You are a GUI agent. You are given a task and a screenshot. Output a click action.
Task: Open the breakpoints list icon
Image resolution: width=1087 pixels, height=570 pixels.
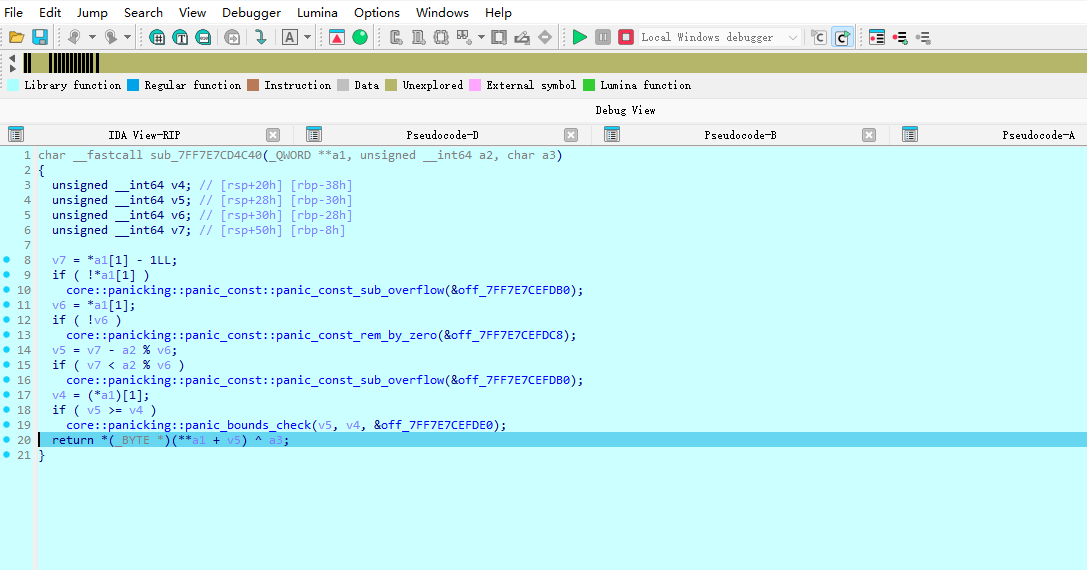click(877, 37)
